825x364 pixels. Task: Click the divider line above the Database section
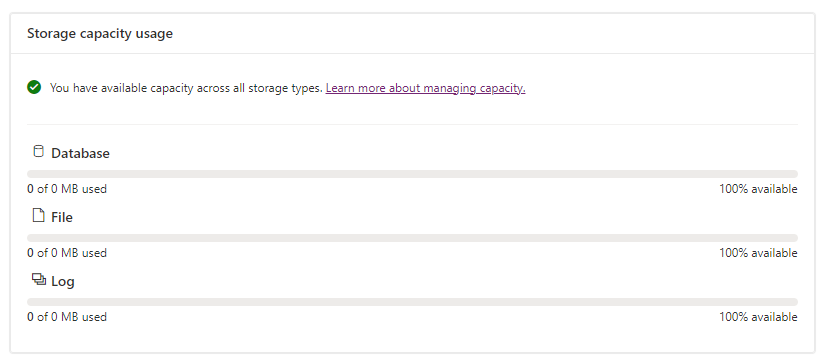(412, 125)
